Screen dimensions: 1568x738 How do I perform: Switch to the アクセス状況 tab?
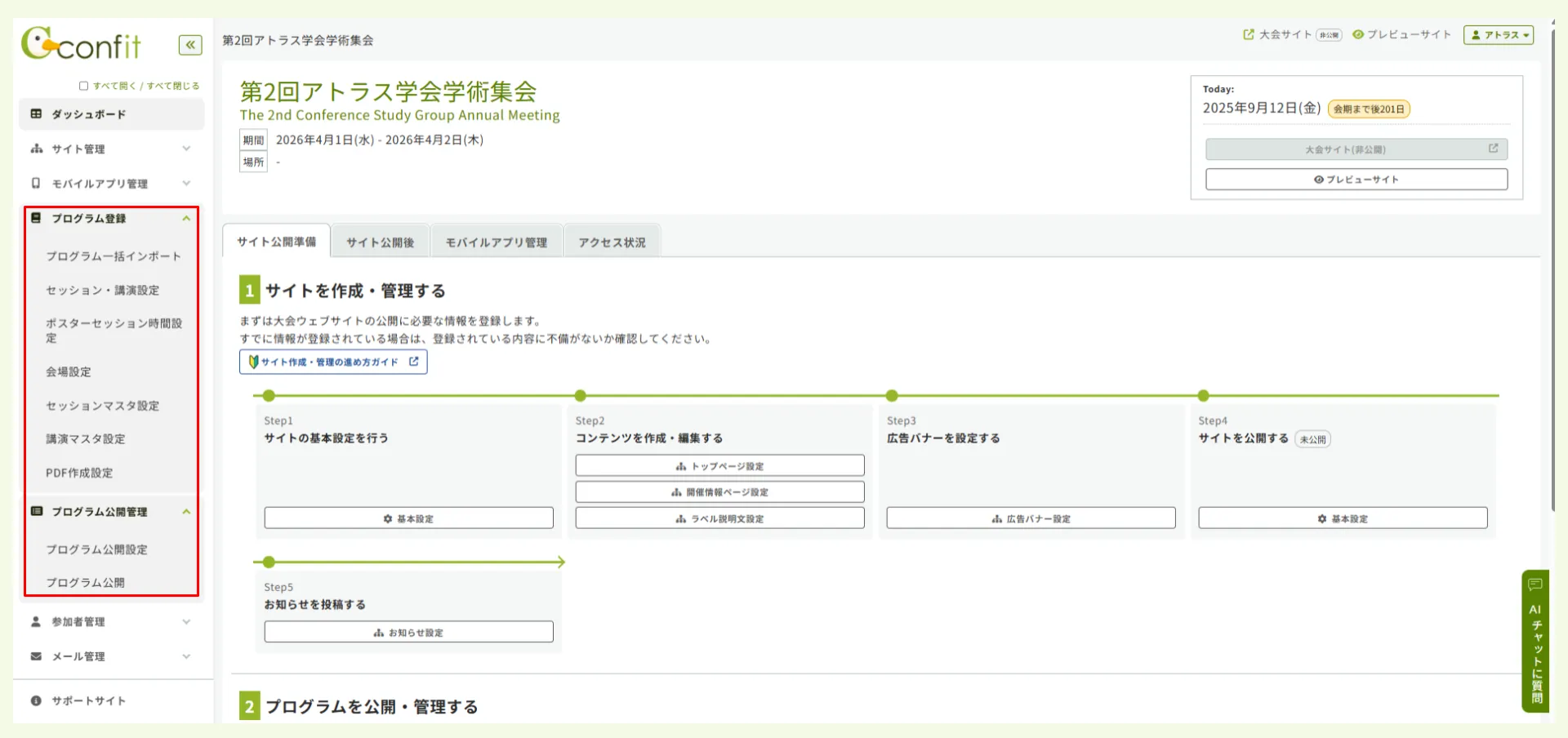(x=612, y=241)
